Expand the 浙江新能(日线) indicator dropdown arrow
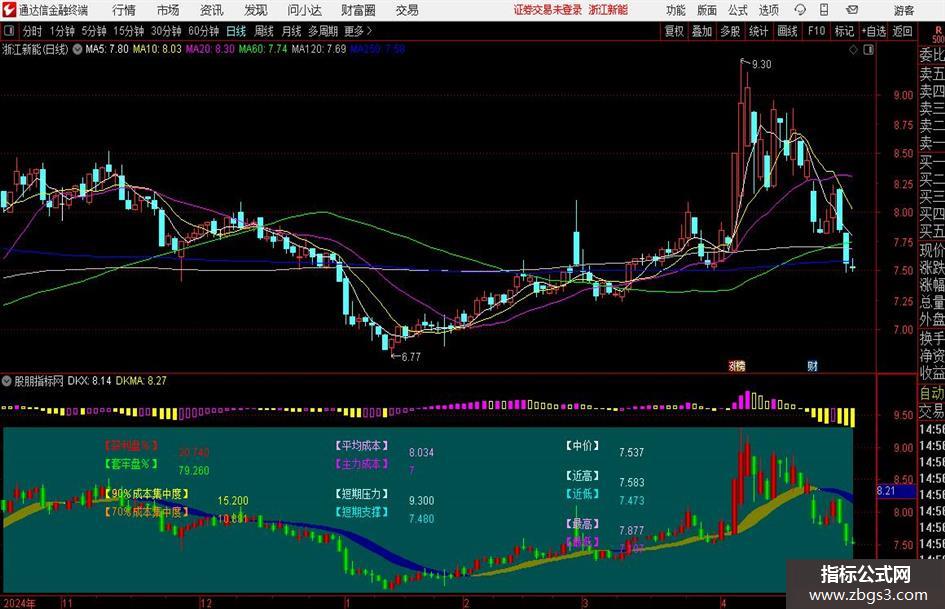The width and height of the screenshot is (945, 609). coord(78,49)
